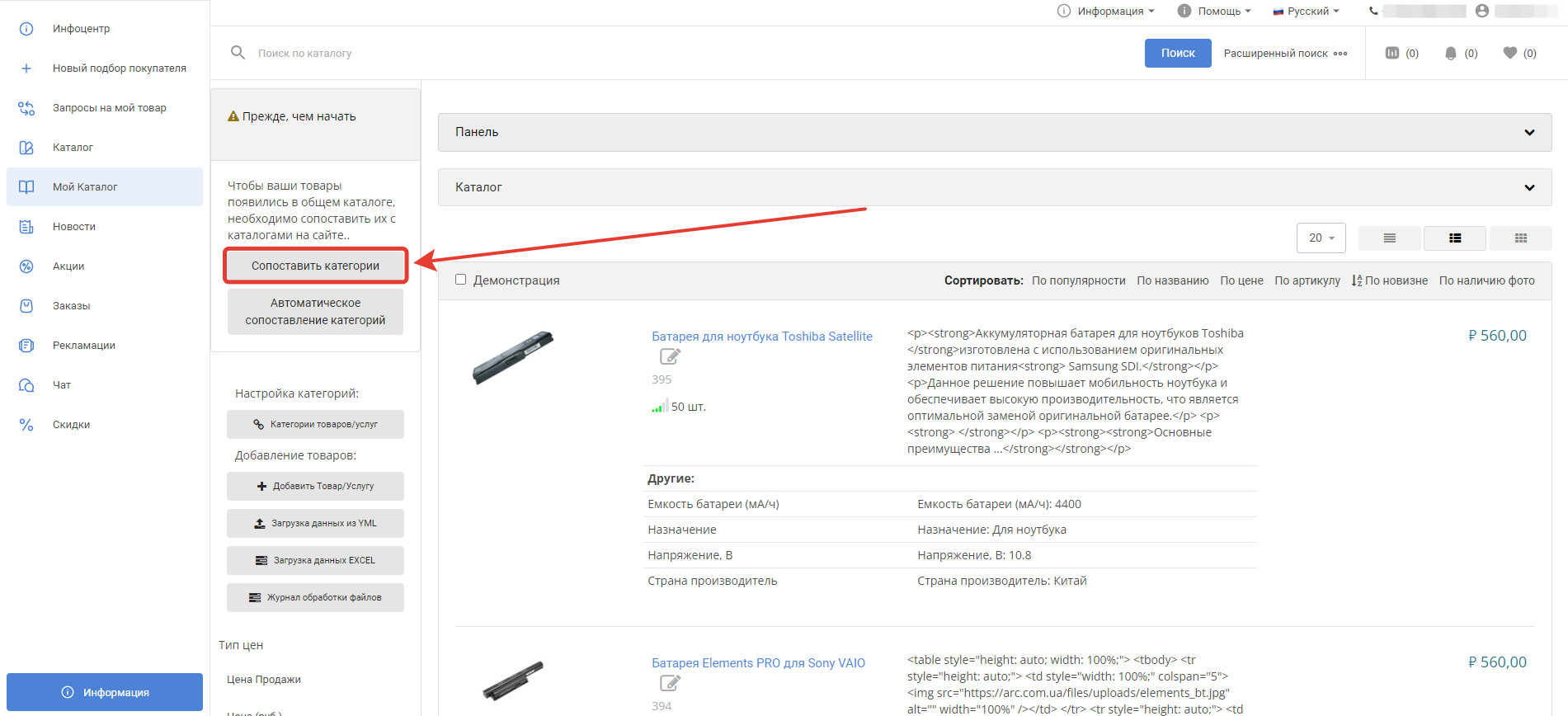
Task: Open the items per page dropdown
Action: [1321, 238]
